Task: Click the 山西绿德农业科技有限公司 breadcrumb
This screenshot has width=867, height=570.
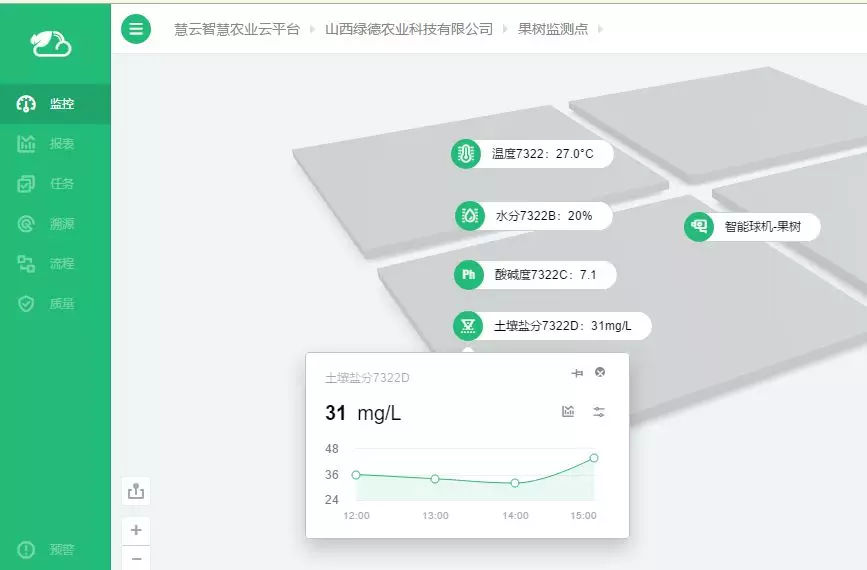Action: tap(409, 29)
